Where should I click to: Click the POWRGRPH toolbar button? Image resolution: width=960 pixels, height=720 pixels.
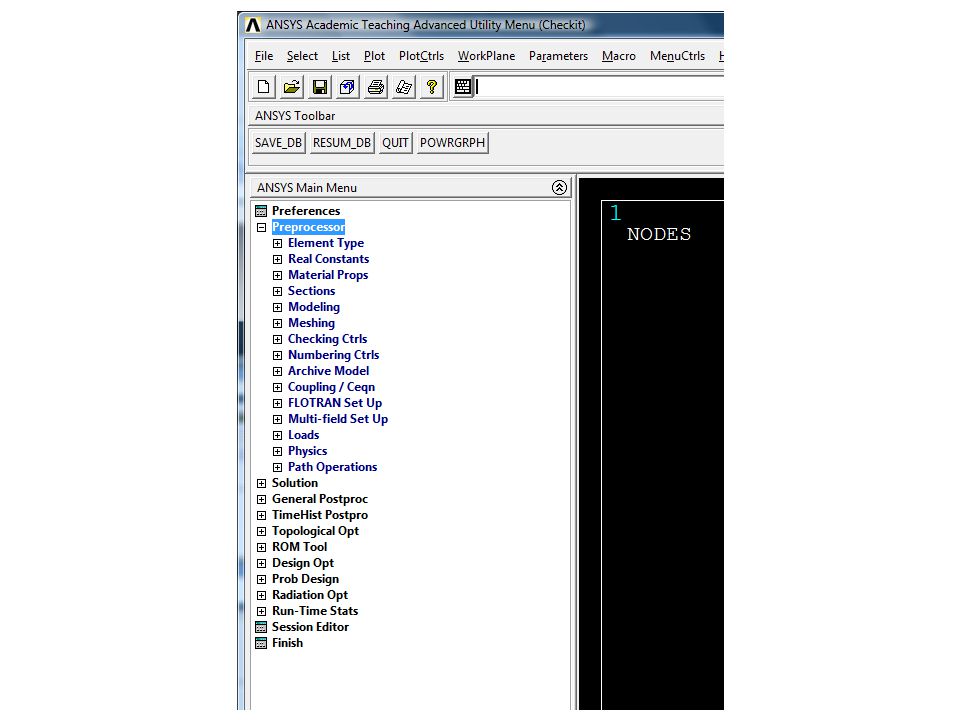452,143
